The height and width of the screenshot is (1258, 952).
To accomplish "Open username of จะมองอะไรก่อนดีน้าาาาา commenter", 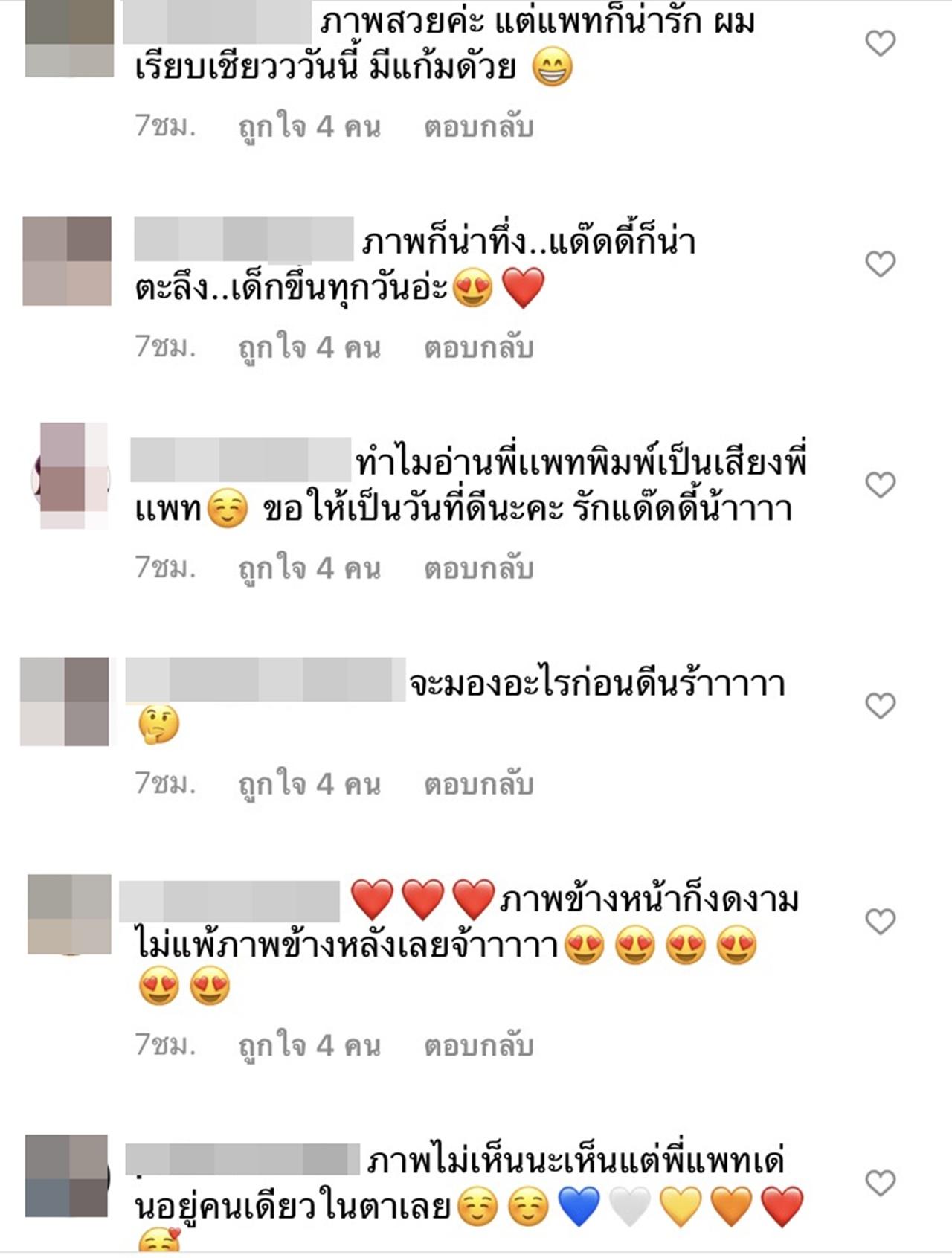I will coord(266,679).
